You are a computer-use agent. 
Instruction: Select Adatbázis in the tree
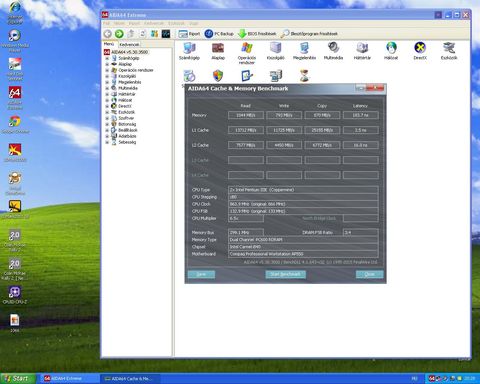[x=127, y=136]
